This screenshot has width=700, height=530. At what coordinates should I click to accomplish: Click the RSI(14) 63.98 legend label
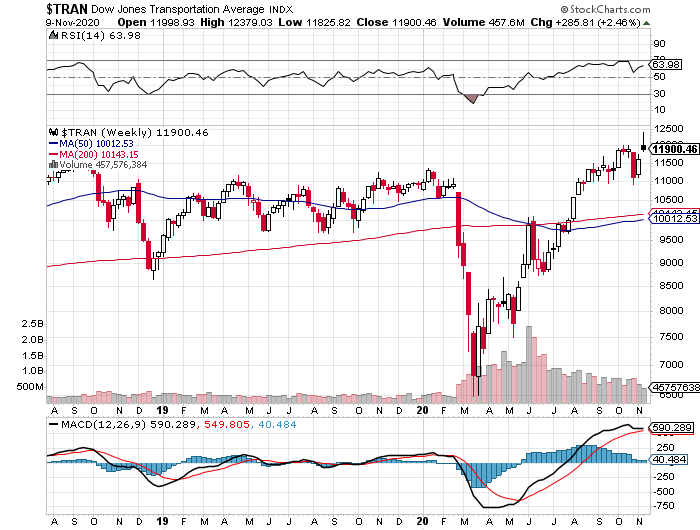[100, 35]
